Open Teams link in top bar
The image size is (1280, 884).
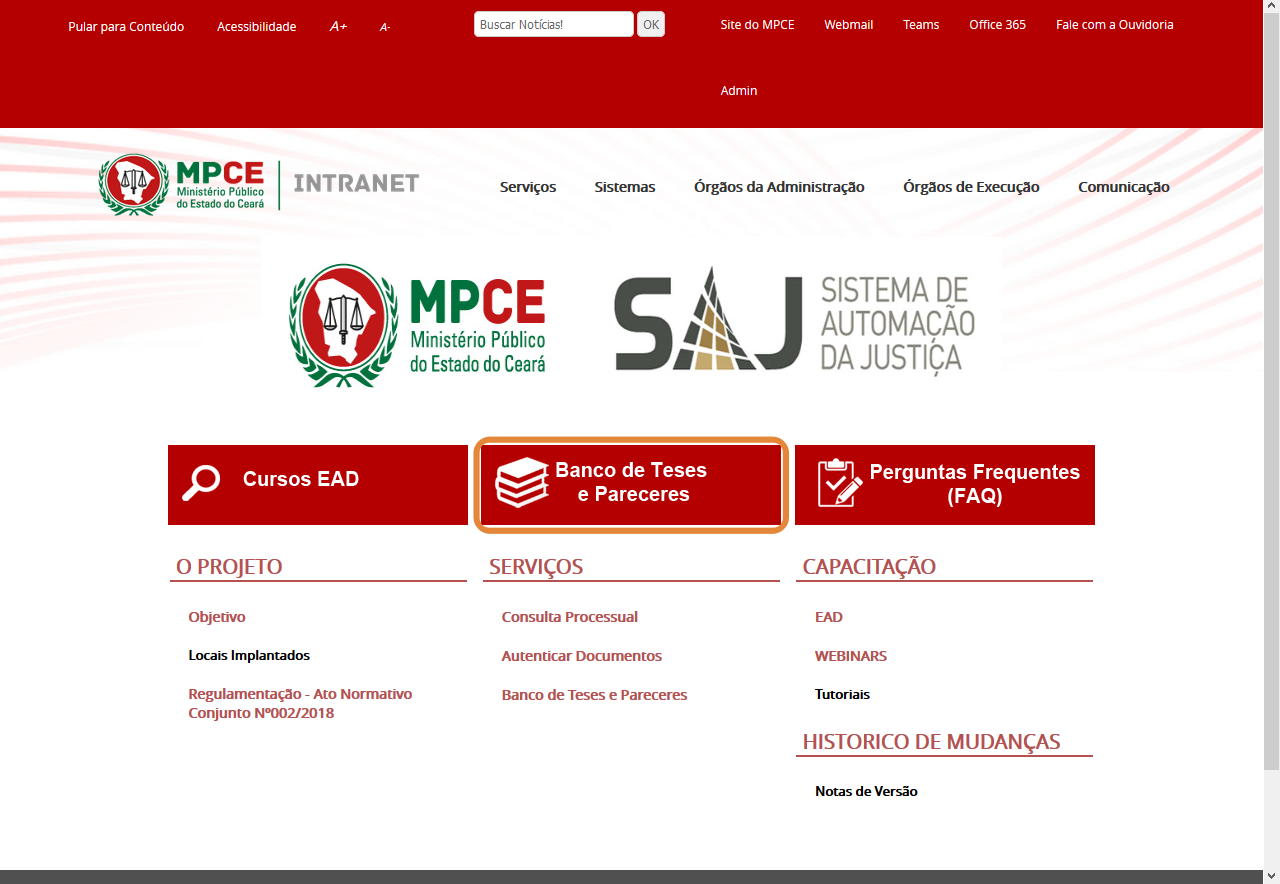coord(921,24)
